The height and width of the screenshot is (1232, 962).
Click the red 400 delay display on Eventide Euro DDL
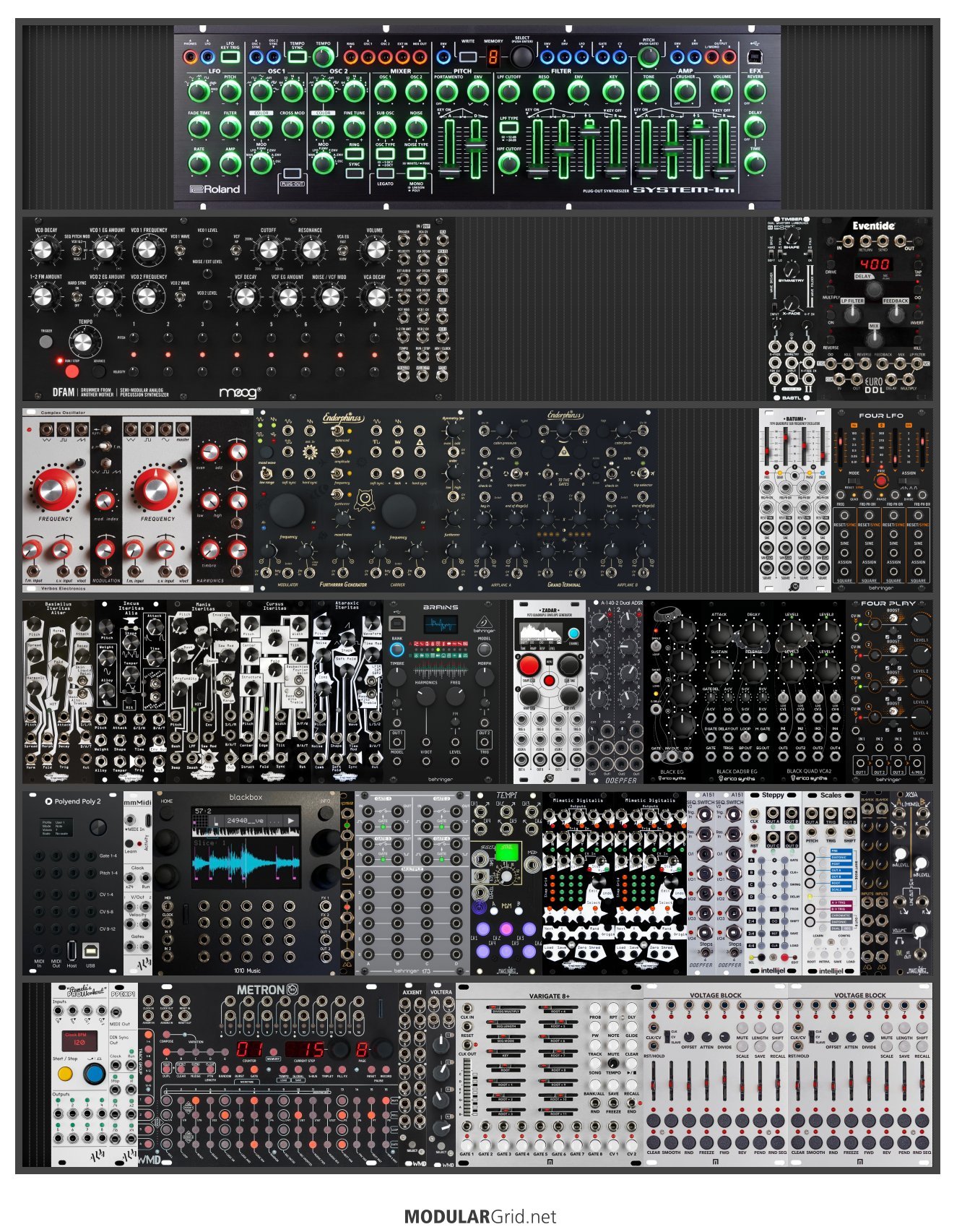point(874,264)
